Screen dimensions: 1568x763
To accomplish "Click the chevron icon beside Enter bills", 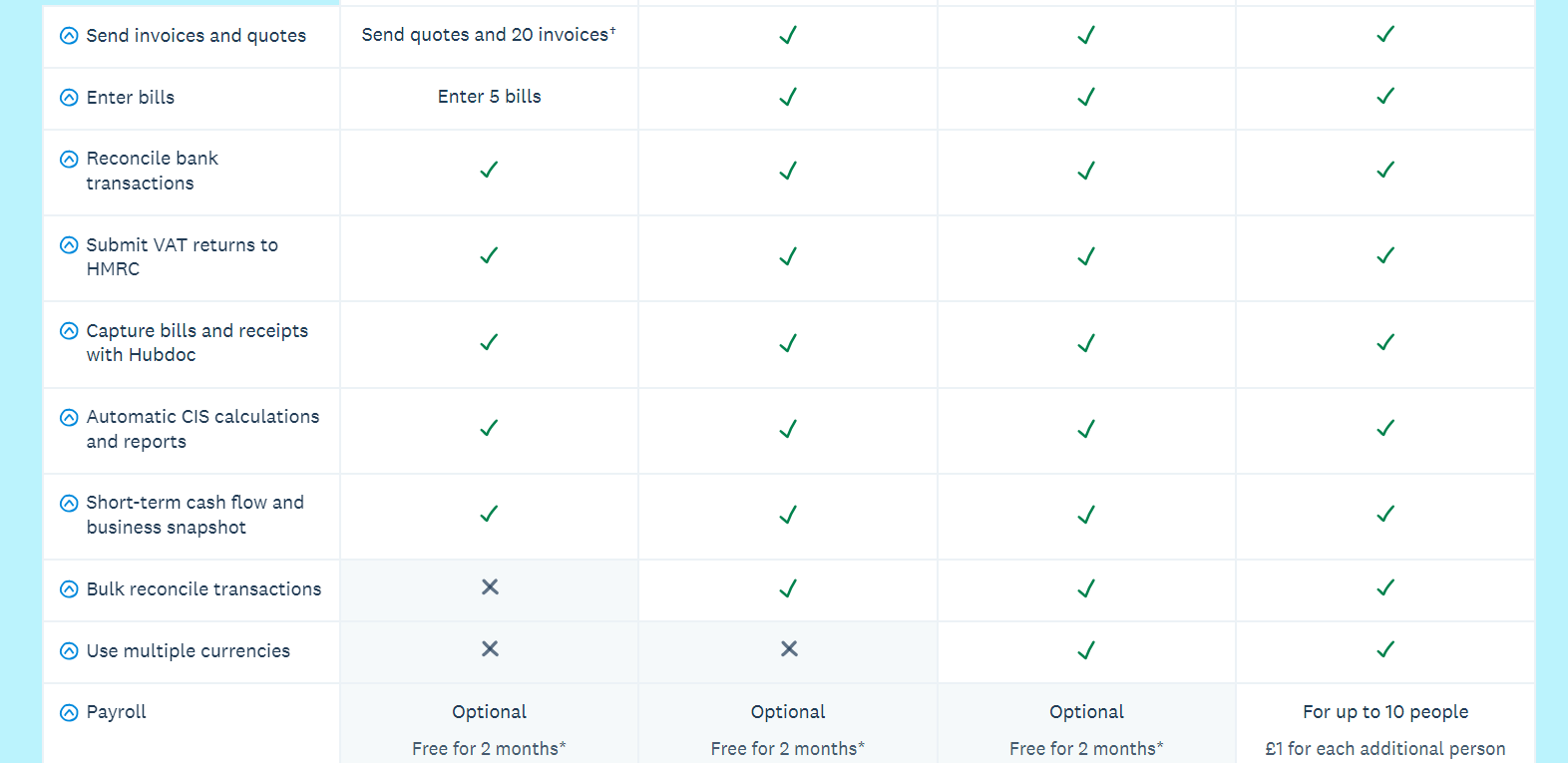I will point(69,98).
